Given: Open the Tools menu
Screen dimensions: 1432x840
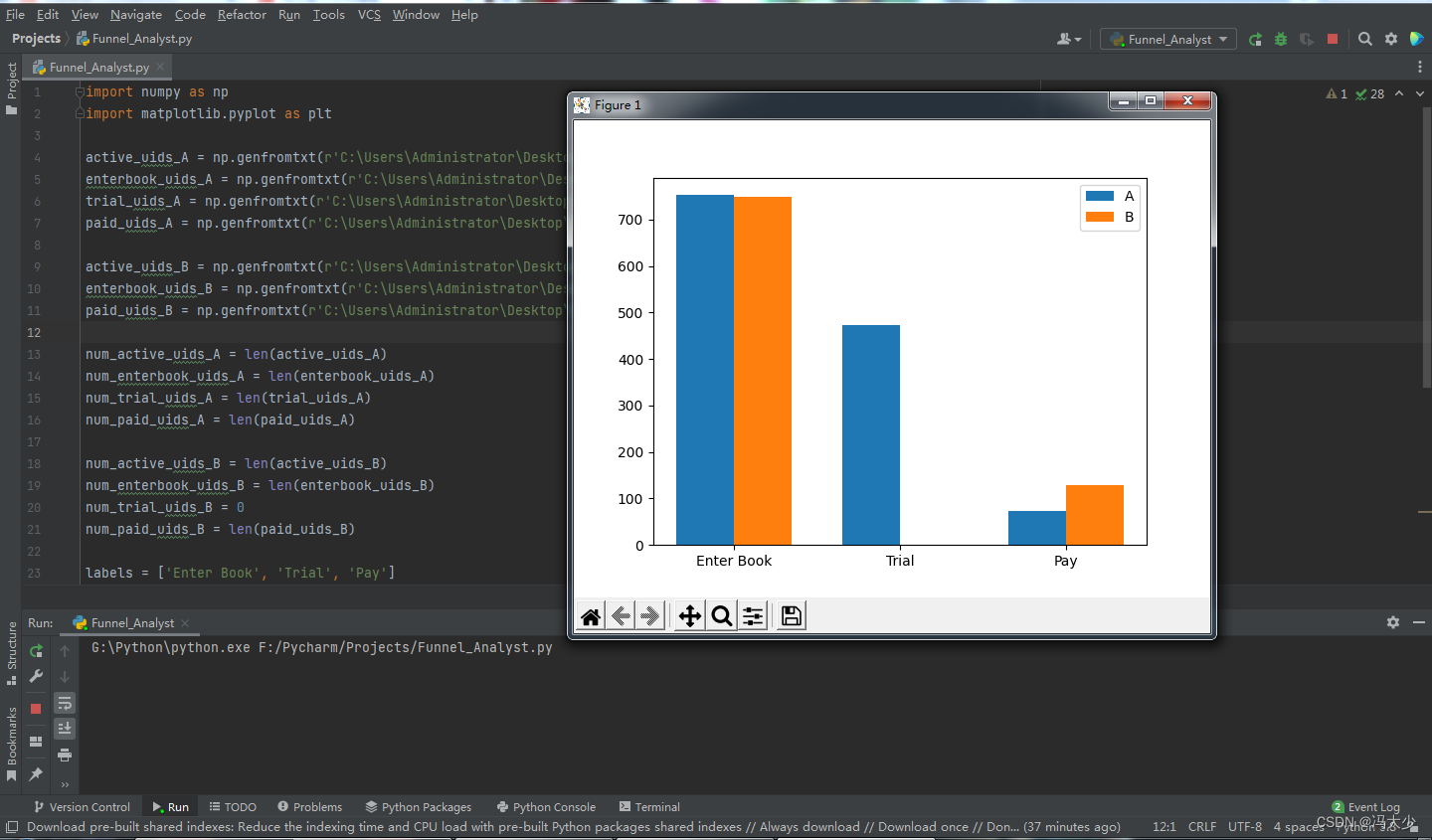Looking at the screenshot, I should pyautogui.click(x=328, y=15).
